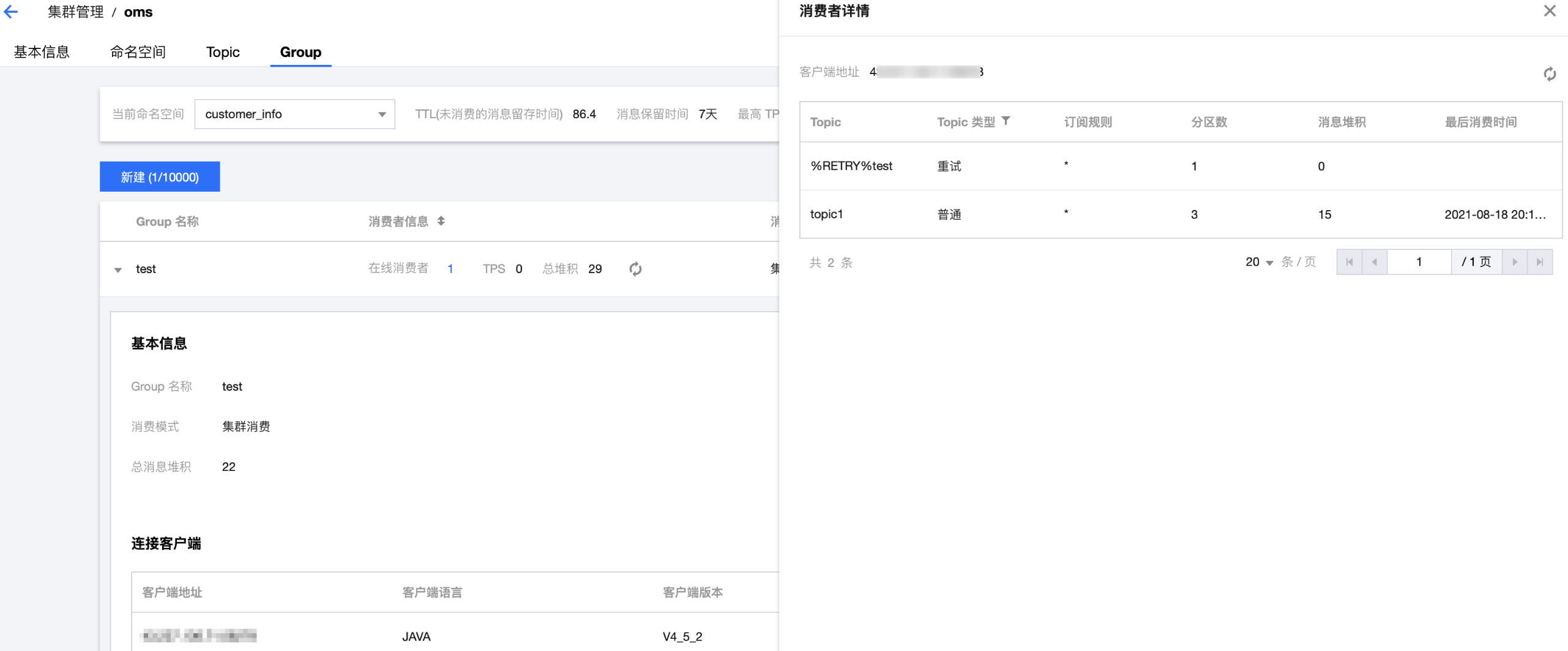
Task: Click the oms cluster name breadcrumb
Action: (x=138, y=12)
